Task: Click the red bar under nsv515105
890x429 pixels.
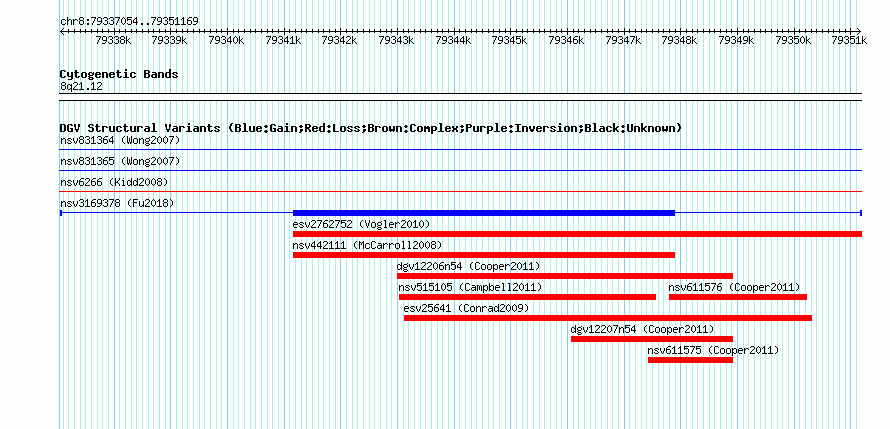Action: click(x=527, y=297)
